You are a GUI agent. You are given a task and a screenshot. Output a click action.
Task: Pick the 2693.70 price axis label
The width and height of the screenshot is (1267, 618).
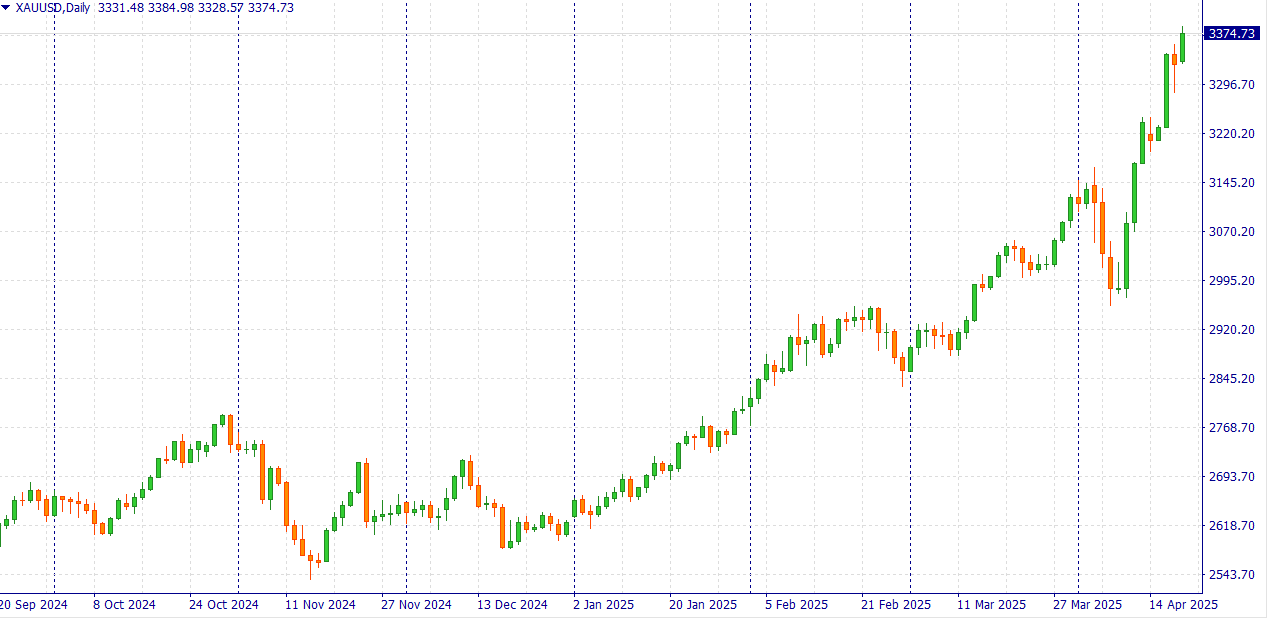[1231, 477]
